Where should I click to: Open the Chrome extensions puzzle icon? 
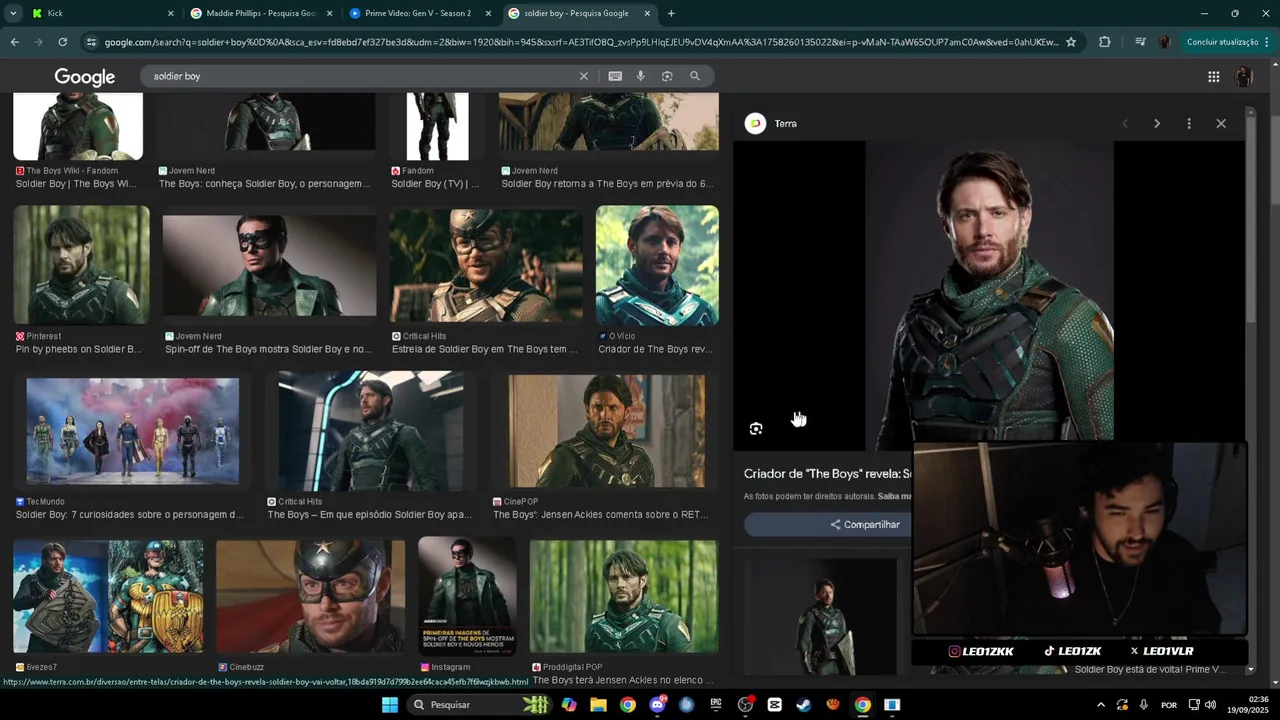1104,42
